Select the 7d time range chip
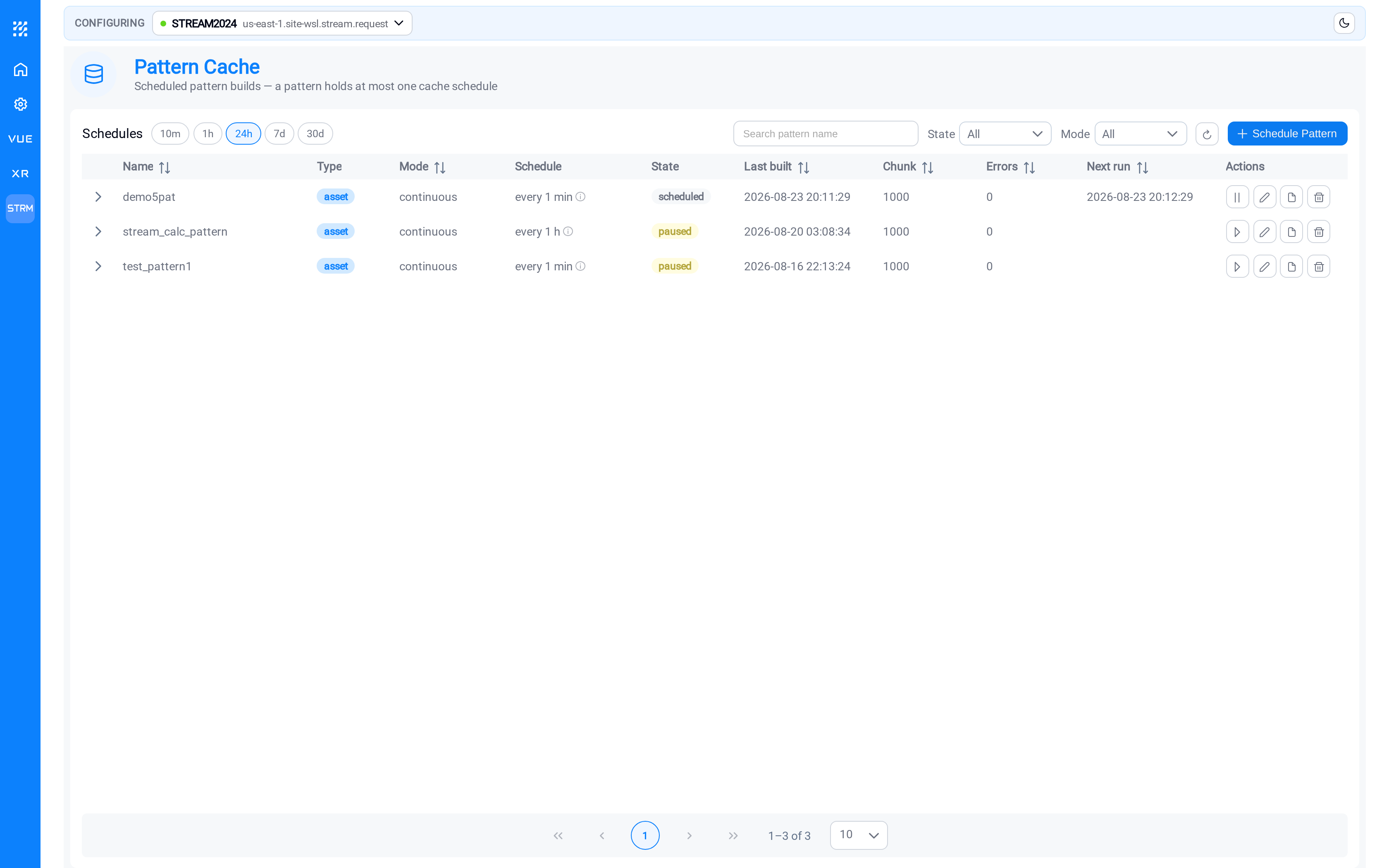This screenshot has width=1389, height=868. coord(279,134)
